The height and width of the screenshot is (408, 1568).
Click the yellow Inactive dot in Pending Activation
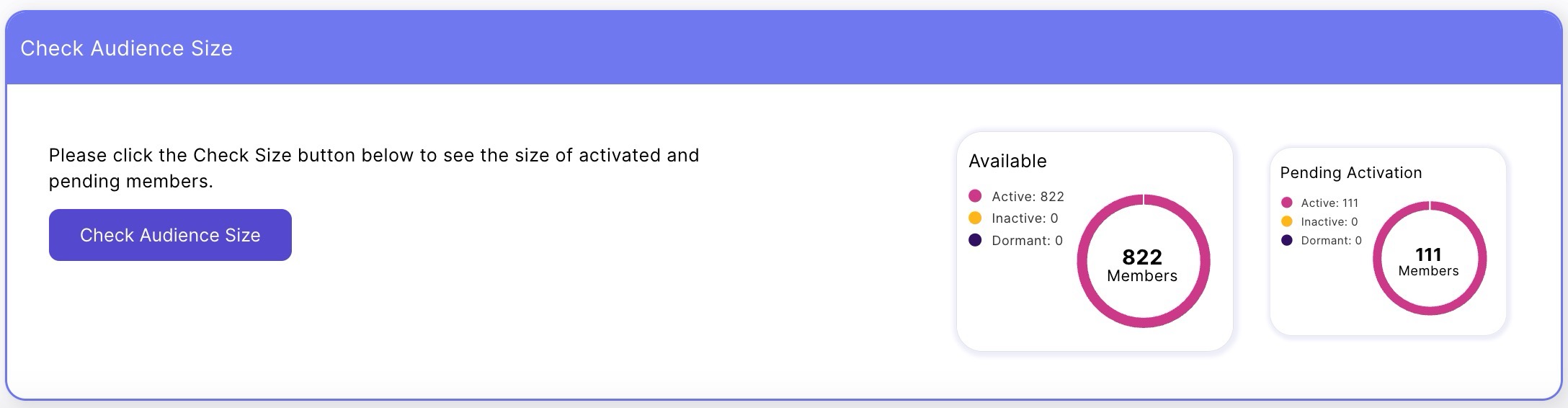pyautogui.click(x=1287, y=221)
